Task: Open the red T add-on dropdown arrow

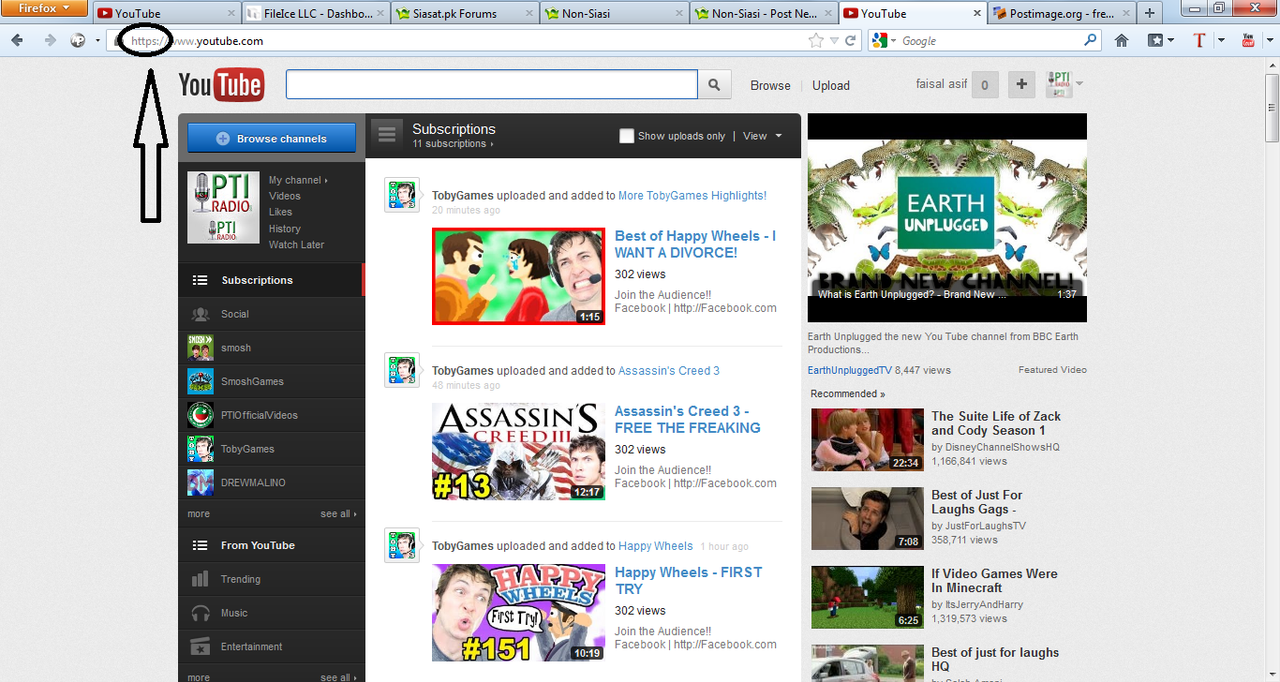Action: 1221,41
